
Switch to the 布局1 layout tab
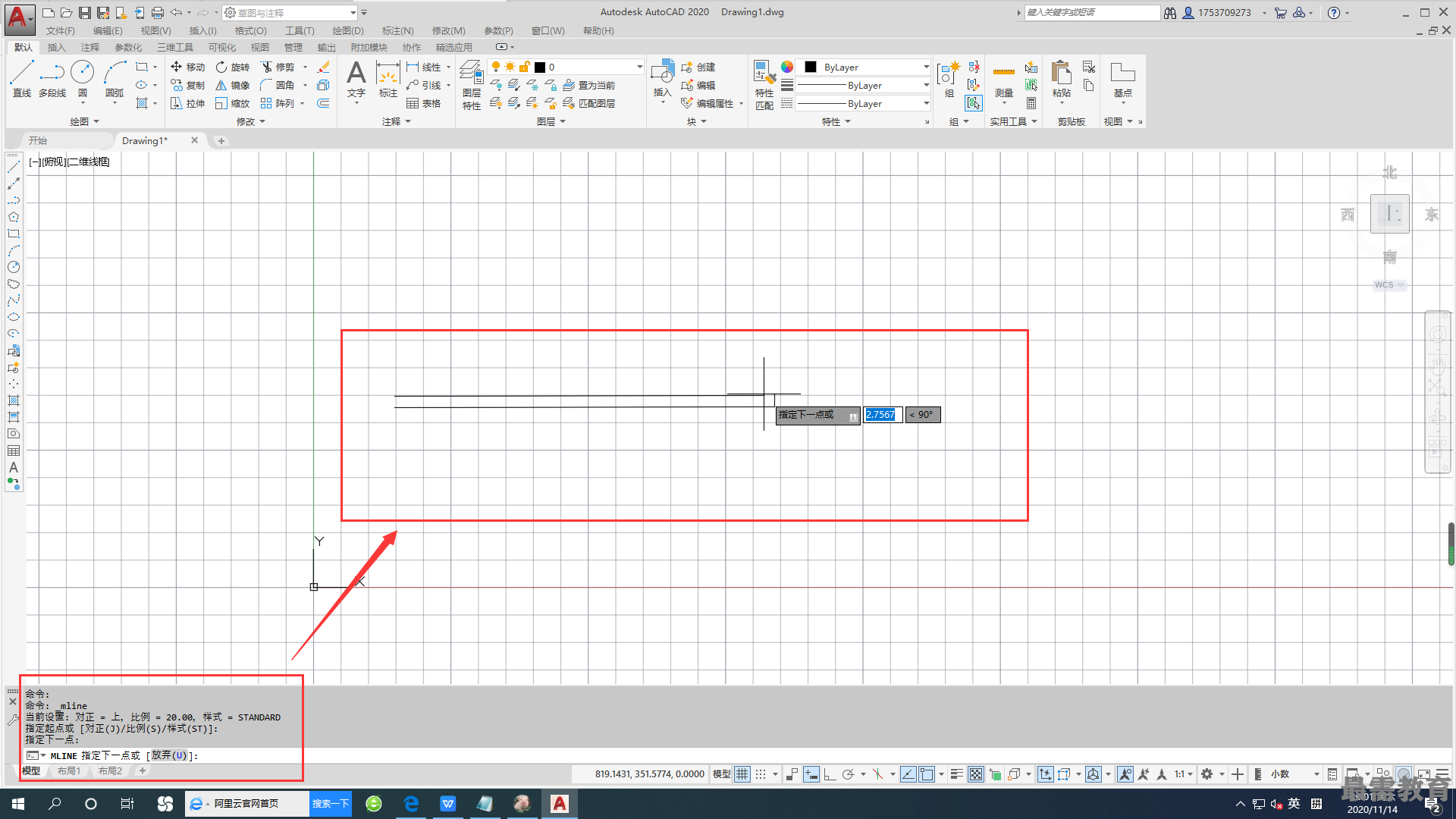tap(69, 771)
